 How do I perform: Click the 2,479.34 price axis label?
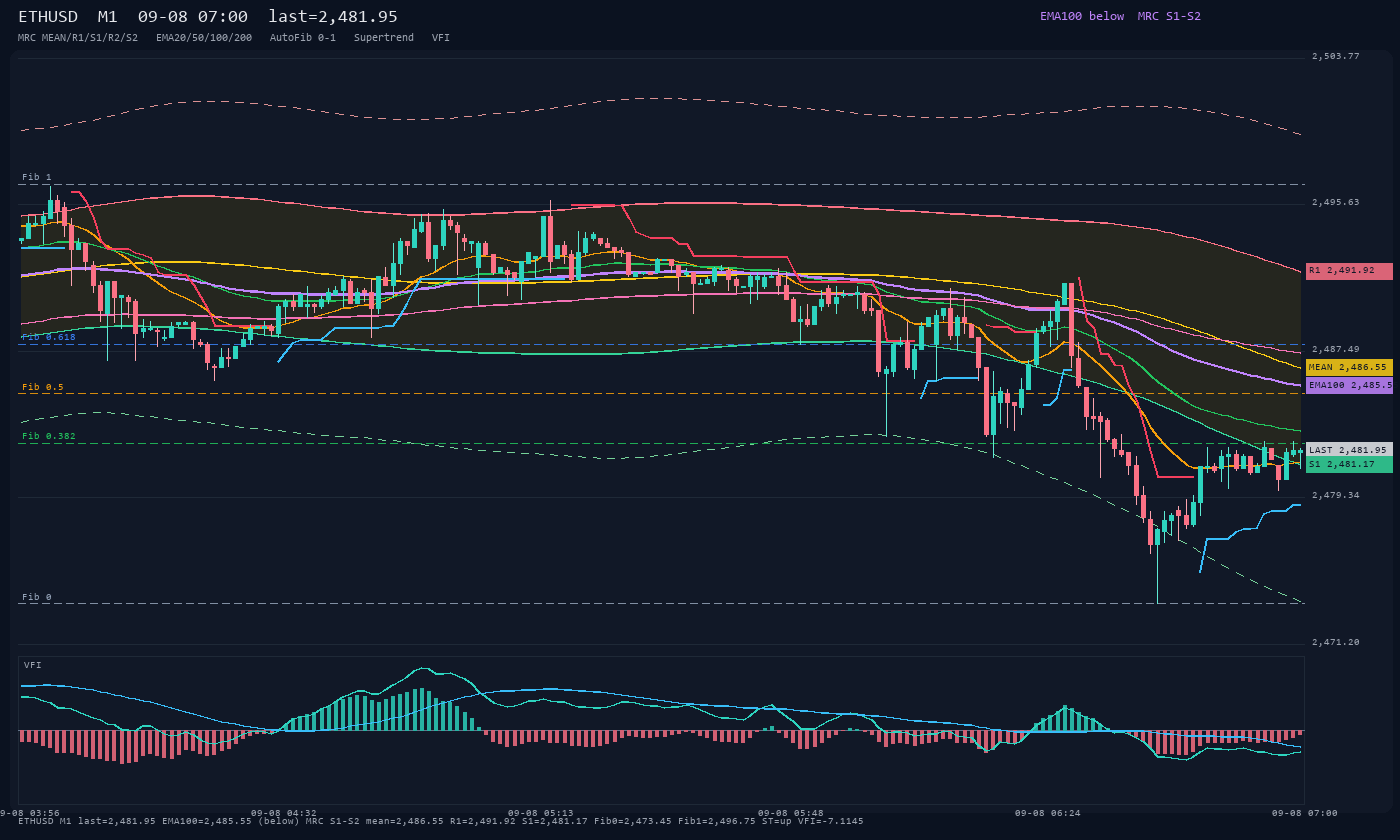(x=1336, y=495)
